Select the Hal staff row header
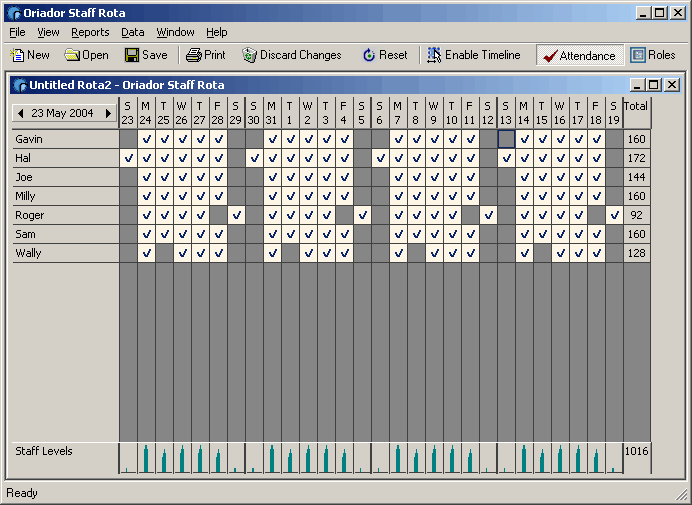 (66, 158)
